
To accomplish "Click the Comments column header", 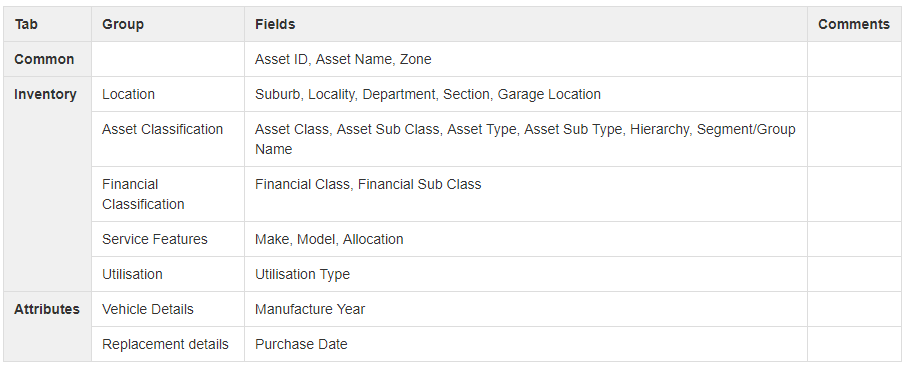I will point(854,24).
